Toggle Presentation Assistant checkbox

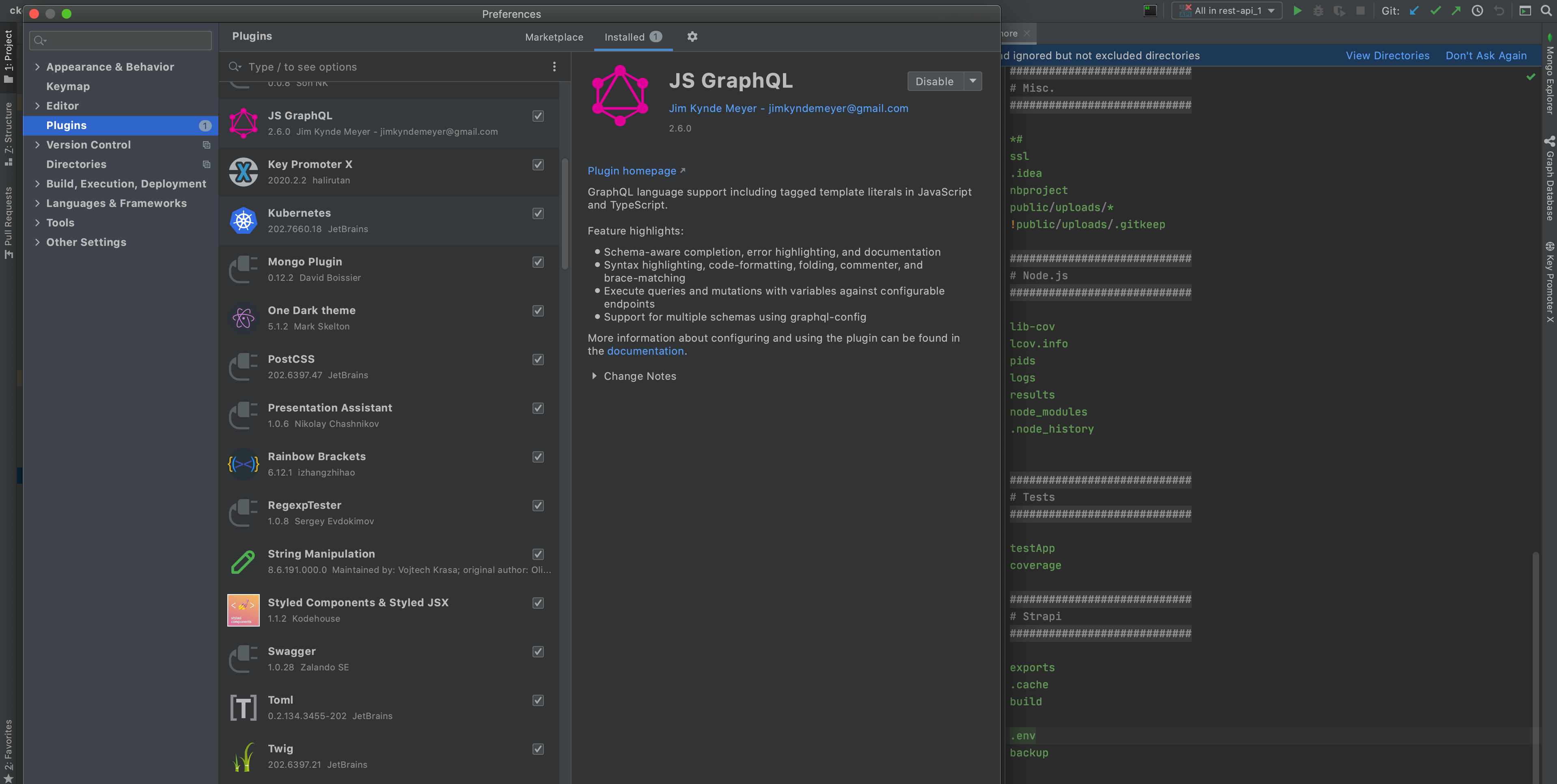[538, 409]
